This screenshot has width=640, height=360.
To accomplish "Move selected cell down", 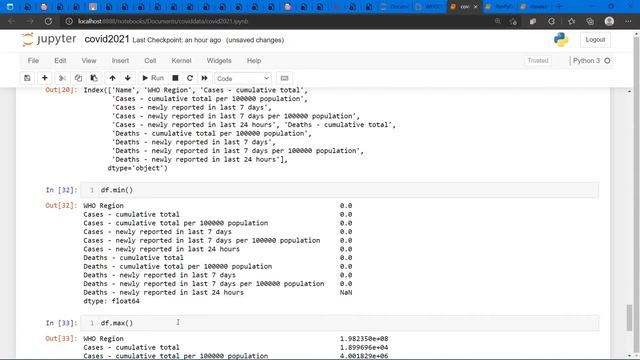I will 128,78.
